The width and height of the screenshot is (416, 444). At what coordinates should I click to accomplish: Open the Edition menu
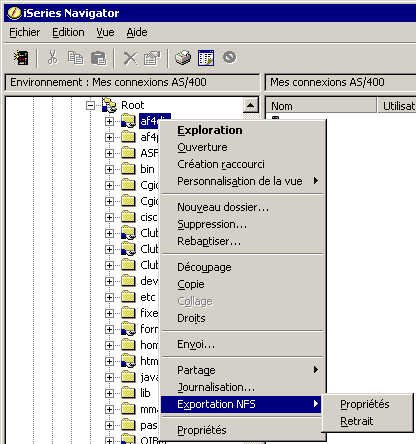coord(68,32)
